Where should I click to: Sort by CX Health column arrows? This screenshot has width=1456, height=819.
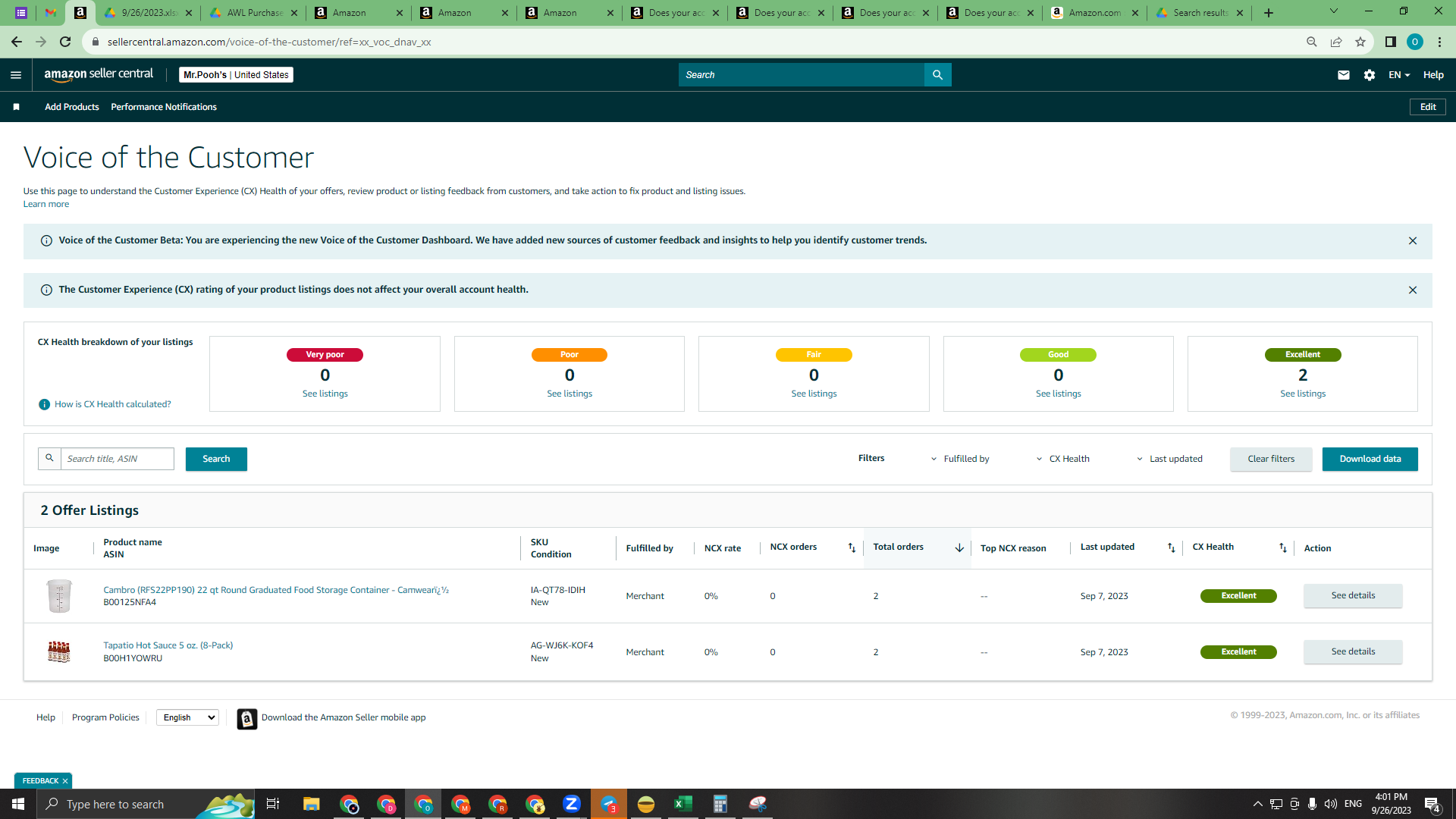pyautogui.click(x=1283, y=548)
